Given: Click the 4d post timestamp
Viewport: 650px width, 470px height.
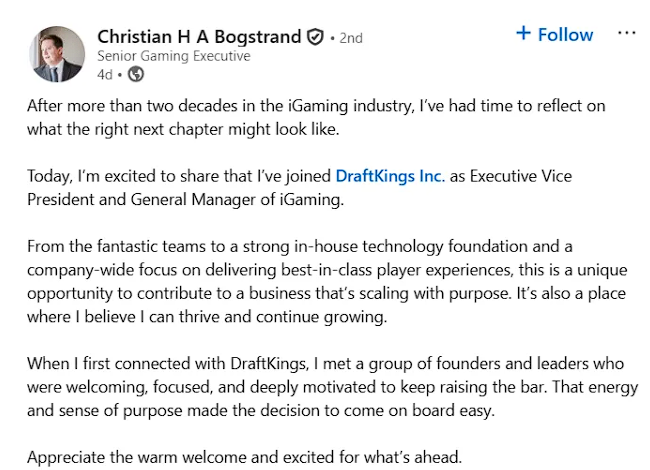Looking at the screenshot, I should (x=105, y=74).
